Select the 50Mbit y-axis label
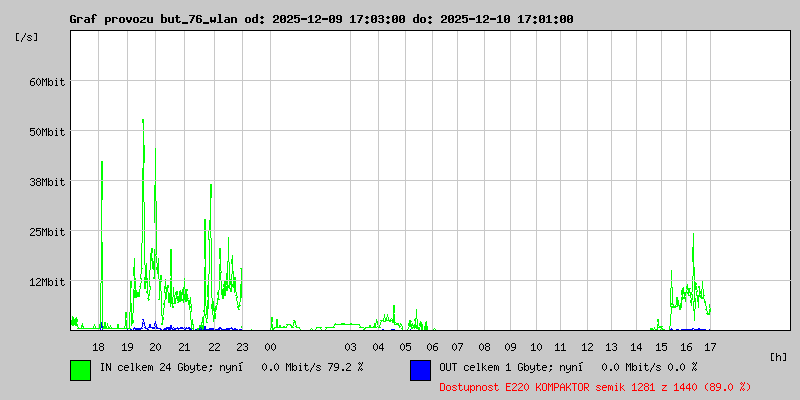The height and width of the screenshot is (400, 800). click(47, 132)
